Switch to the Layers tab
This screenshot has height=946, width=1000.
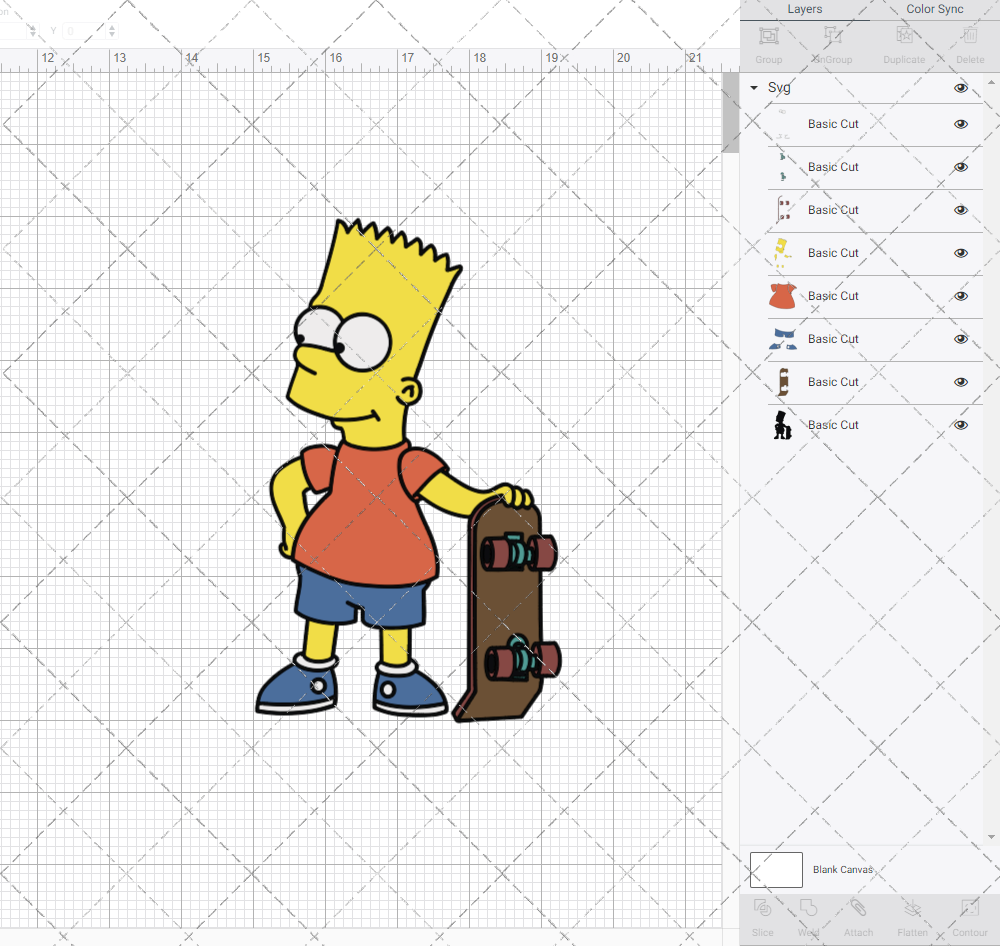(x=804, y=10)
